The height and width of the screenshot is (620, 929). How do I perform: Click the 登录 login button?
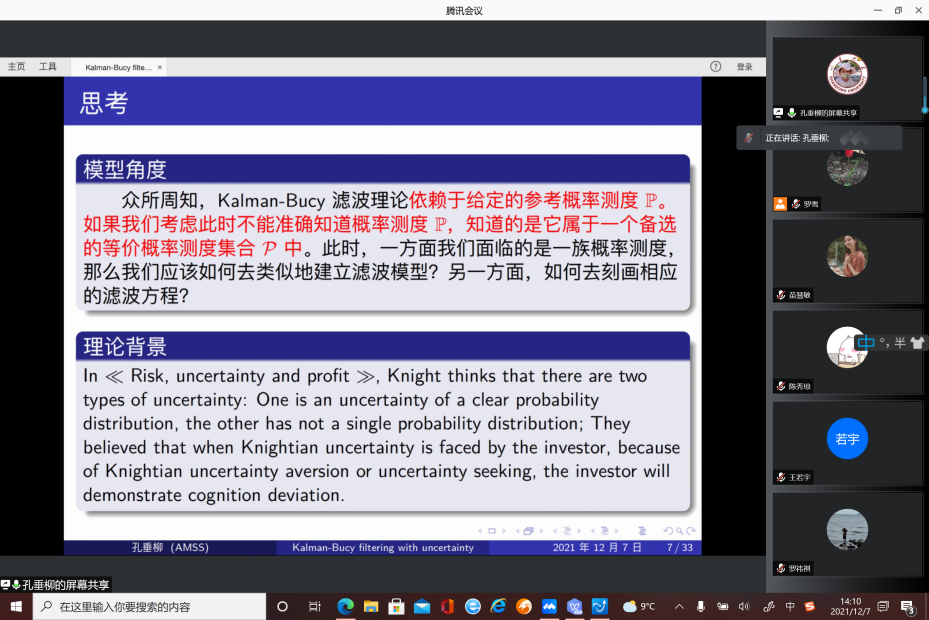(x=744, y=67)
